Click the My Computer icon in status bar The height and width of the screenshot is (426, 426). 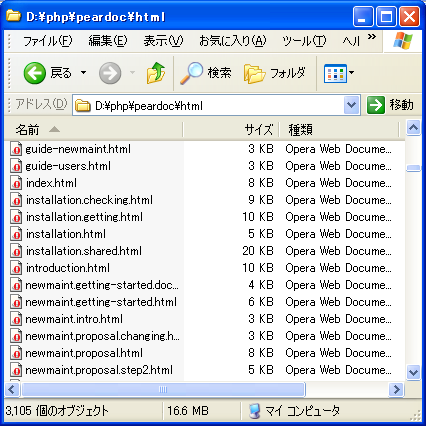[x=255, y=411]
